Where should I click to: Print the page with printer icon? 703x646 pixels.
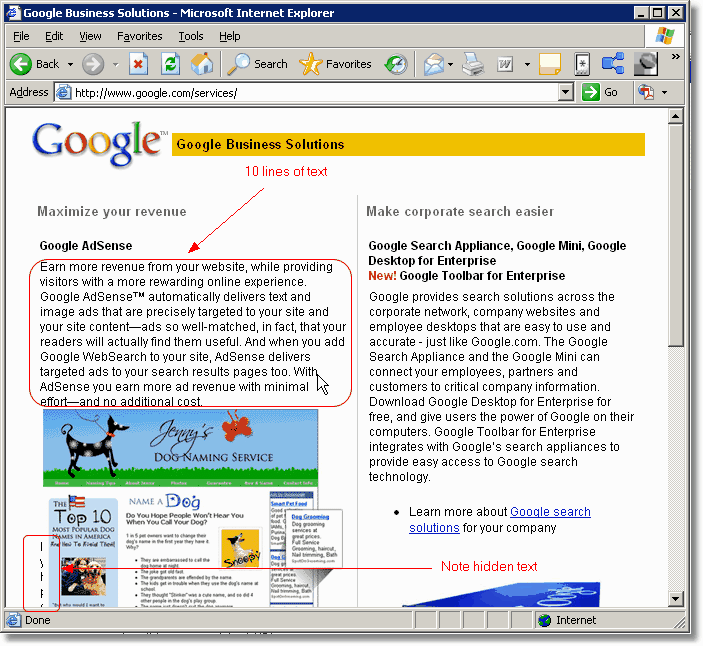(473, 64)
